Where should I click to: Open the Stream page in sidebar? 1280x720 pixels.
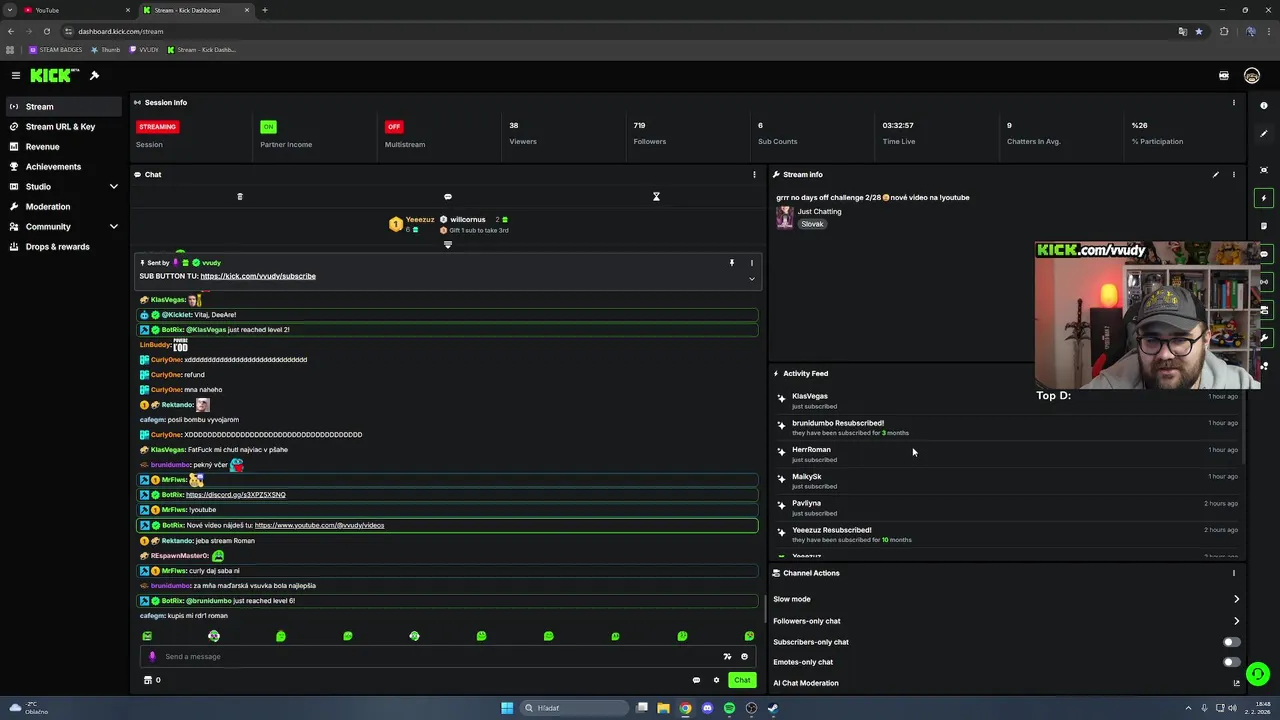coord(62,106)
